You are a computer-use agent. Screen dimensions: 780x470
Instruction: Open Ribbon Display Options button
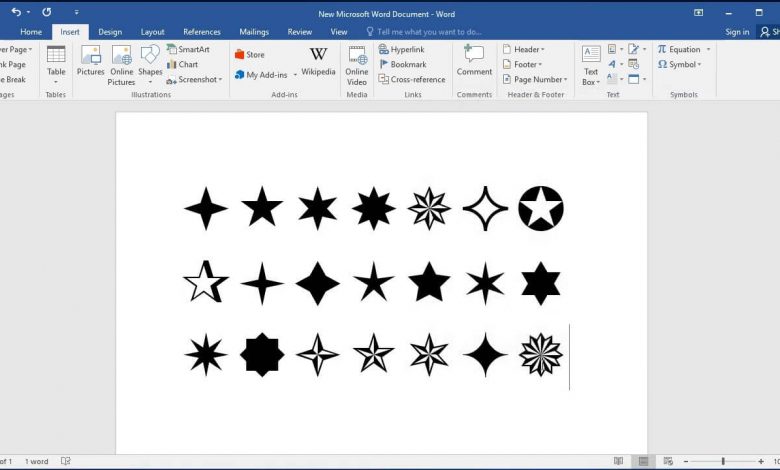pyautogui.click(x=698, y=13)
